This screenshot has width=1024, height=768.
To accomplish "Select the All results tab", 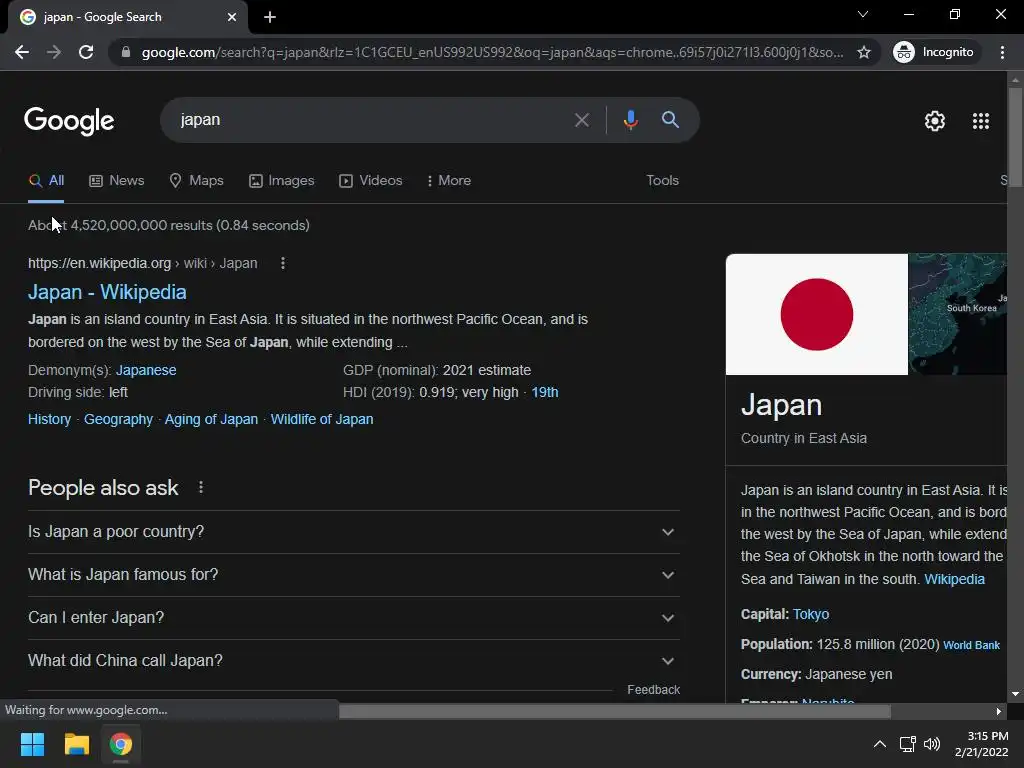I will pos(46,181).
